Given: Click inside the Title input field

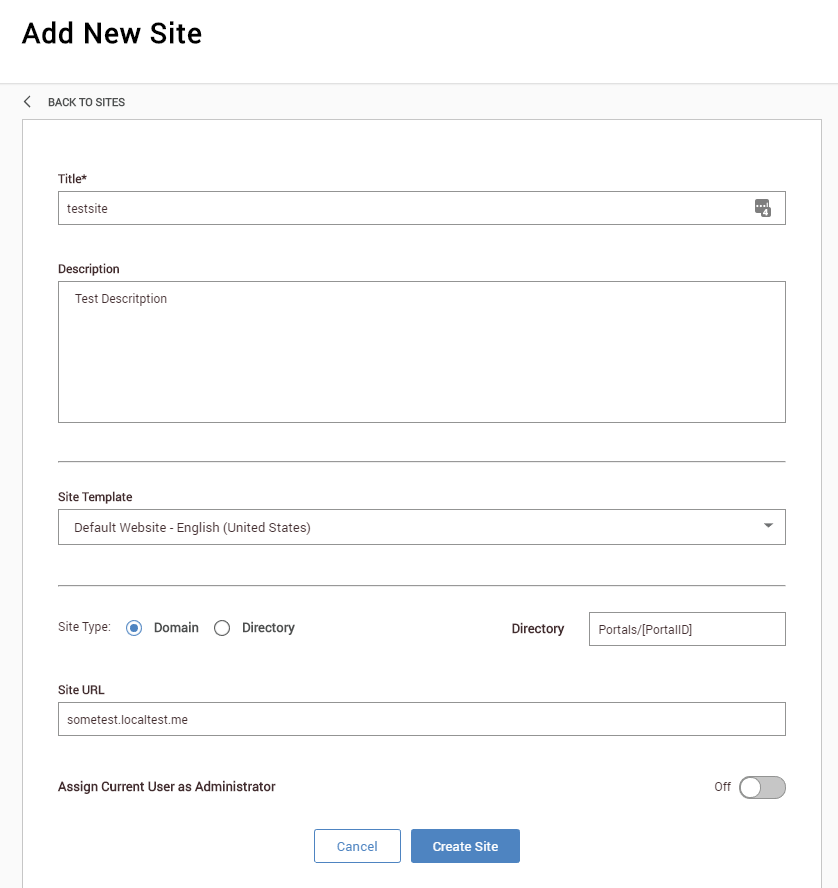Looking at the screenshot, I should pyautogui.click(x=400, y=208).
